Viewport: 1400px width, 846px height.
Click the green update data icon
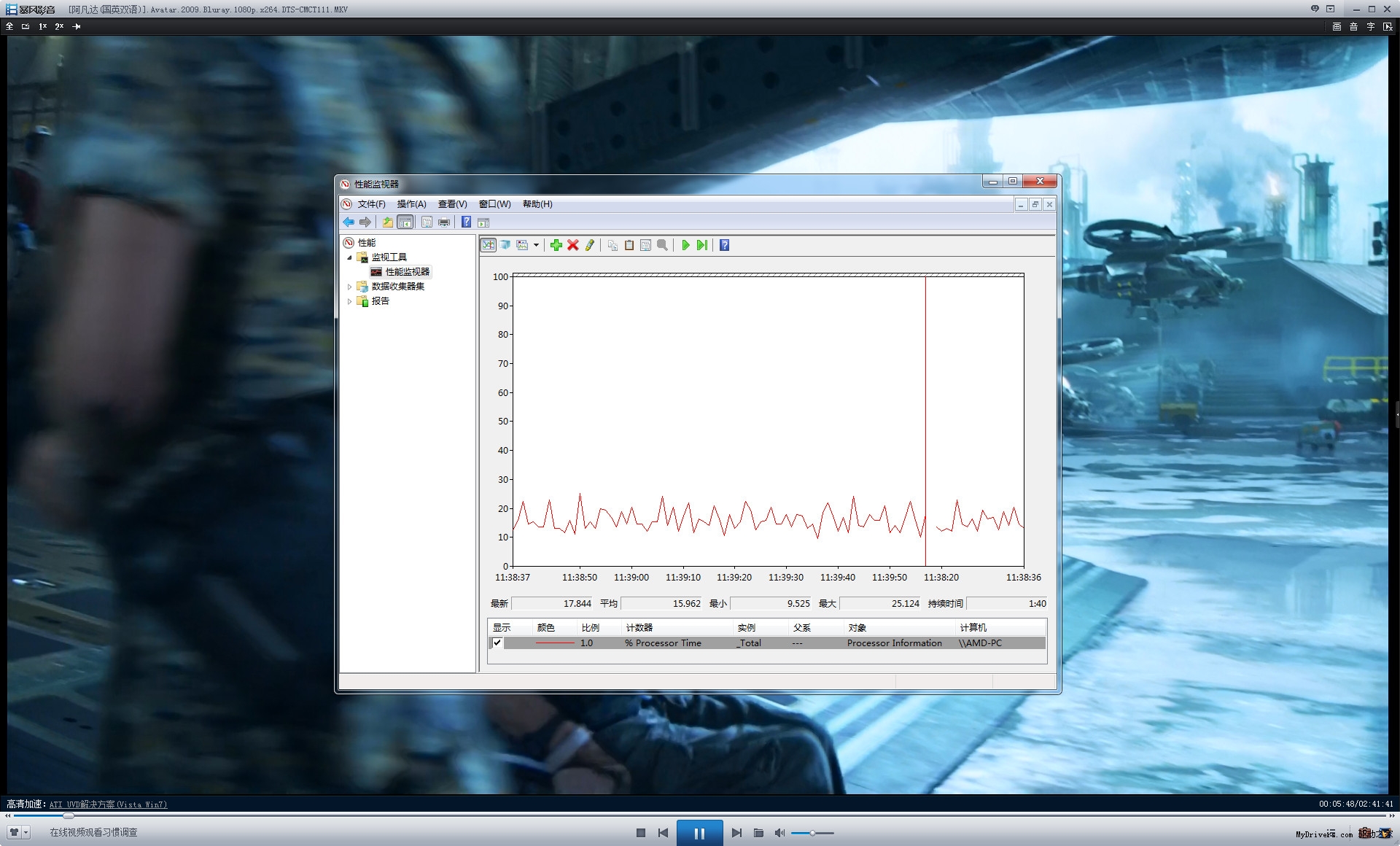(701, 245)
